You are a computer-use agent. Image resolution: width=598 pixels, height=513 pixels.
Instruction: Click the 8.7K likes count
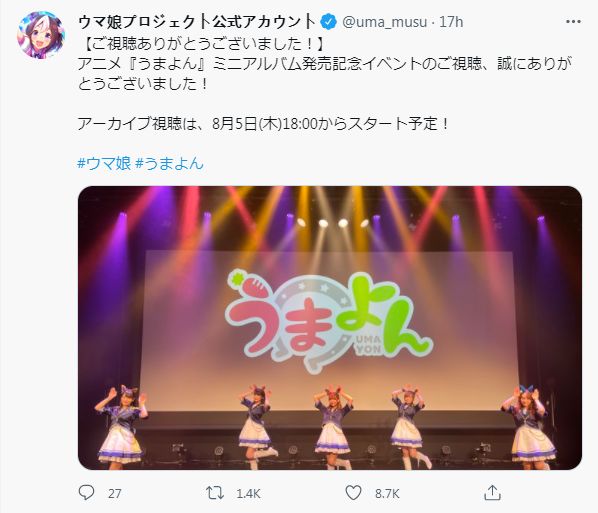click(387, 494)
